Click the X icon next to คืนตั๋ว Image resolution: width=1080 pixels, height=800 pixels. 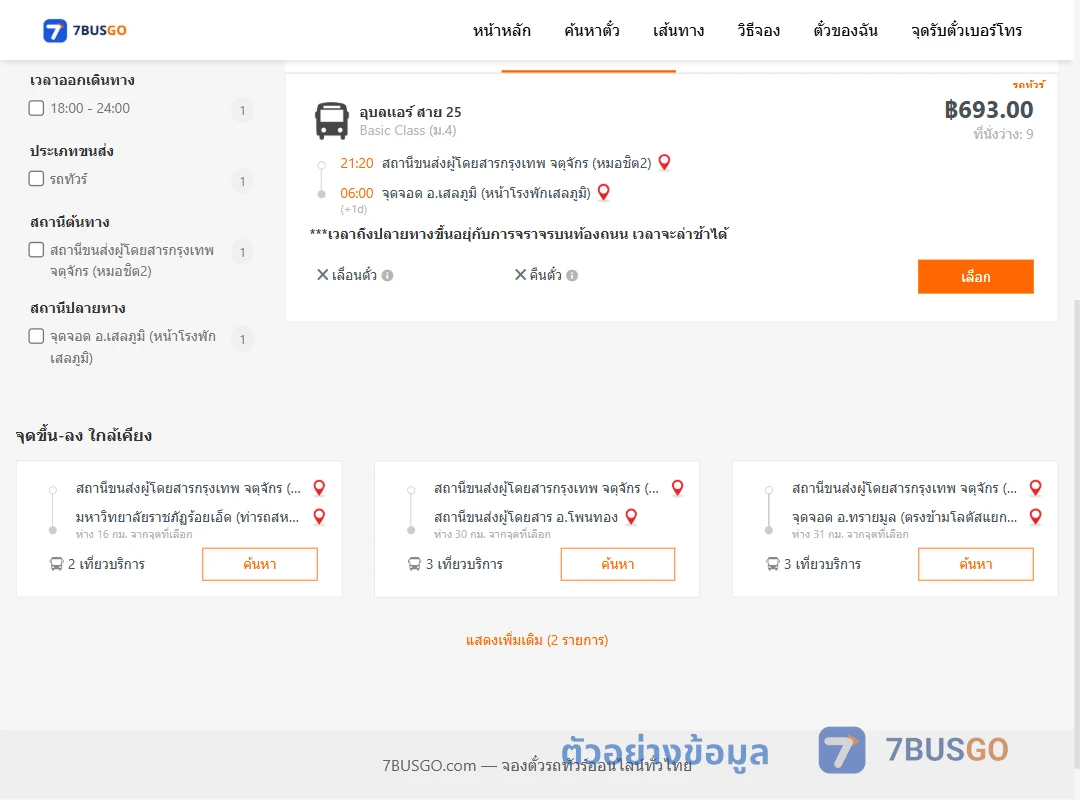click(521, 275)
